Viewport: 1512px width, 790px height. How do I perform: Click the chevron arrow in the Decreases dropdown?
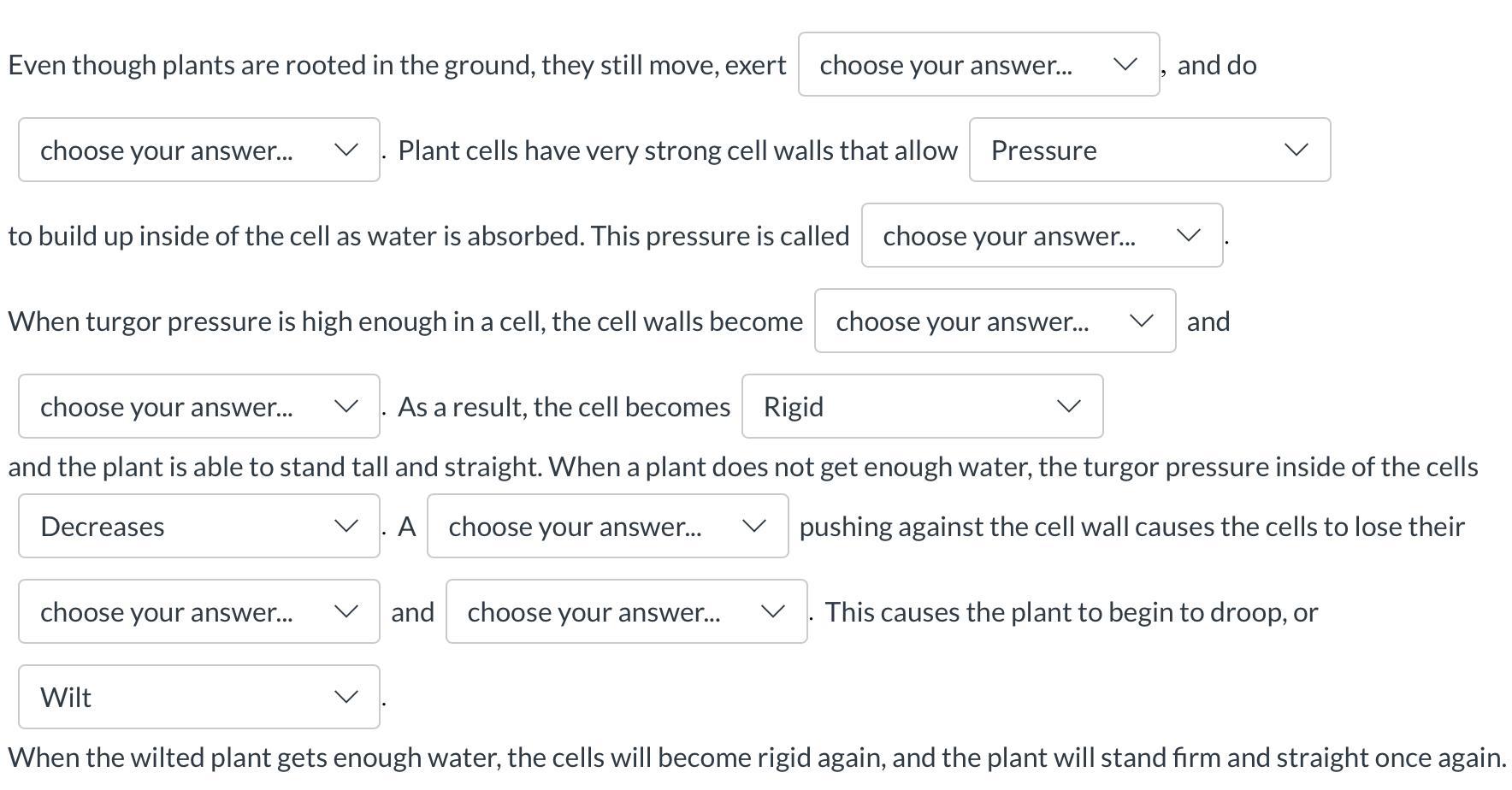pyautogui.click(x=346, y=527)
